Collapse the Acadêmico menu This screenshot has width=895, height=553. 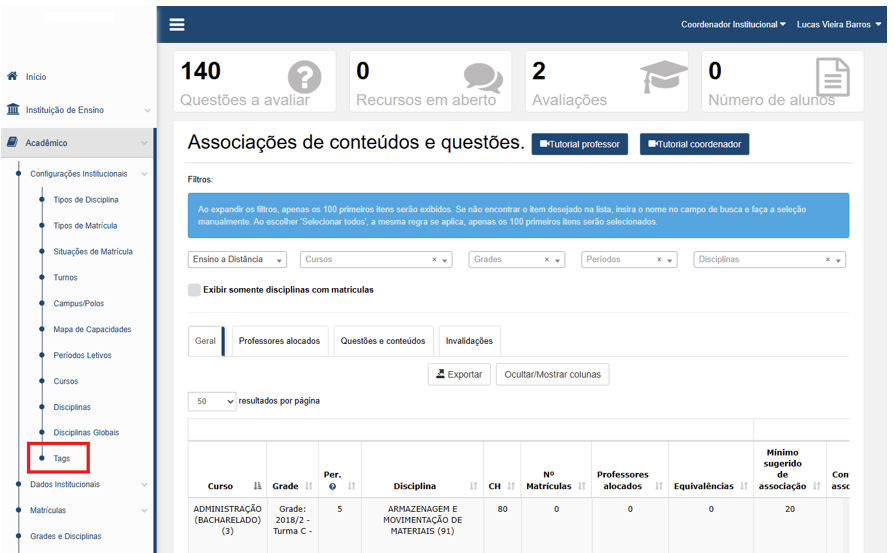(x=144, y=143)
